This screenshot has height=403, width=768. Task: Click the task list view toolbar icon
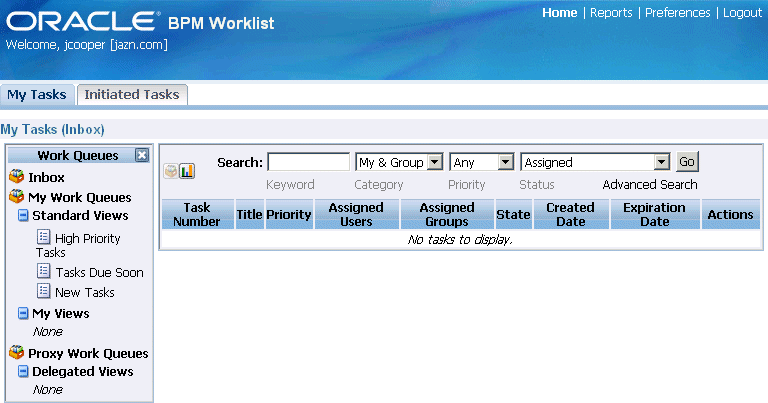(x=171, y=171)
